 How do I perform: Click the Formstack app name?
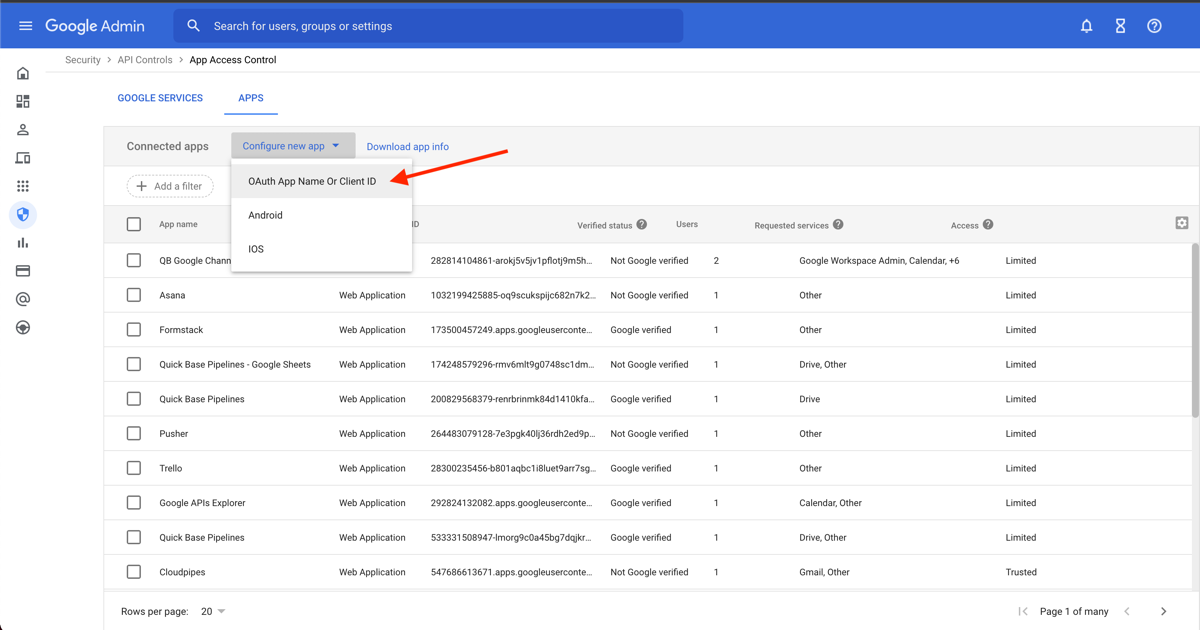181,330
